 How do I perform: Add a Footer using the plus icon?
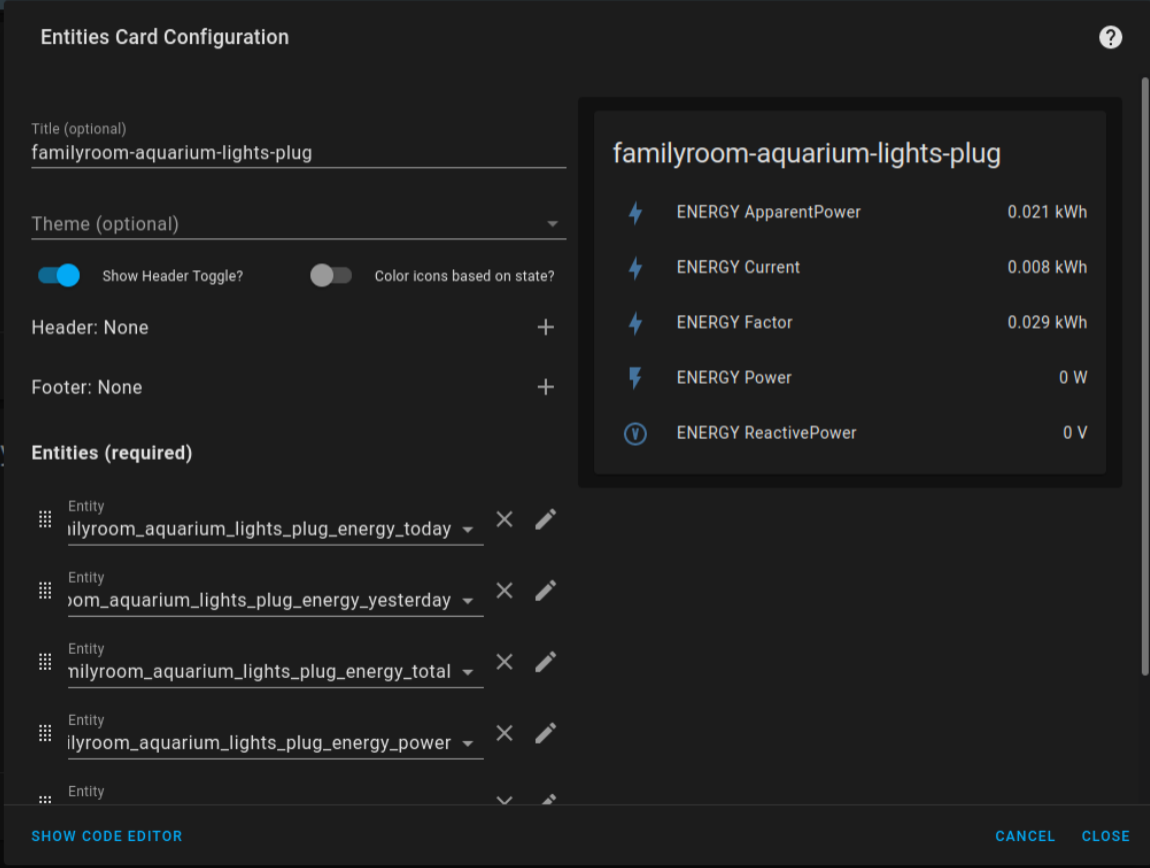click(546, 387)
